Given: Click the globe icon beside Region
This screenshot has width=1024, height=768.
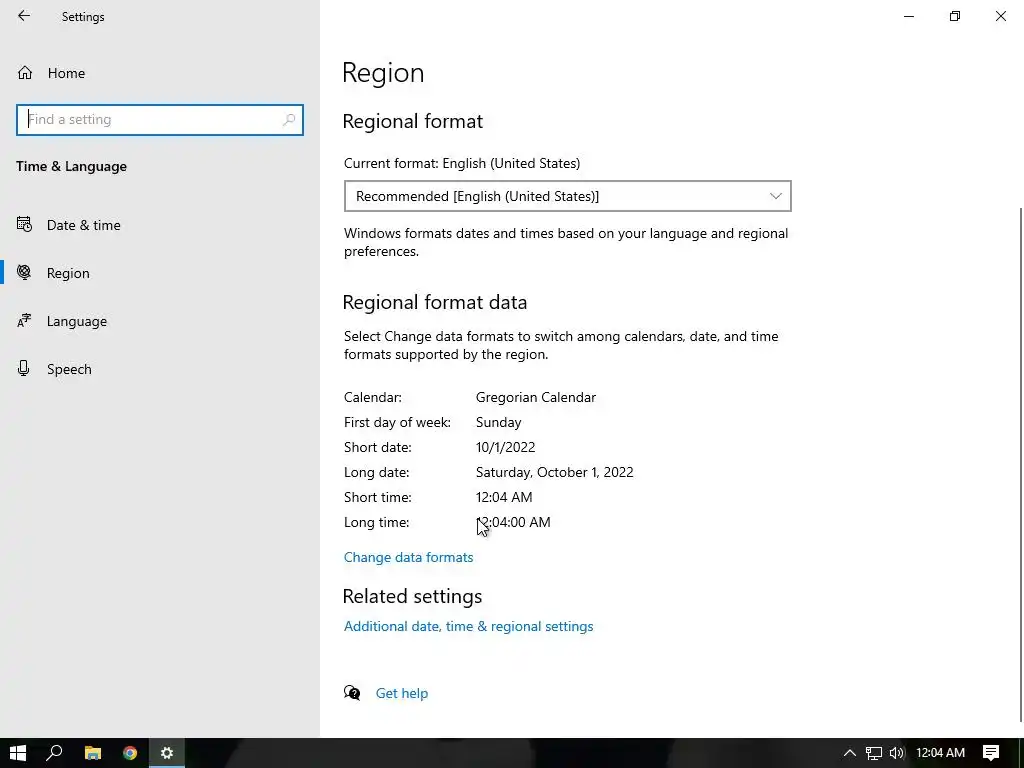Looking at the screenshot, I should coord(24,272).
